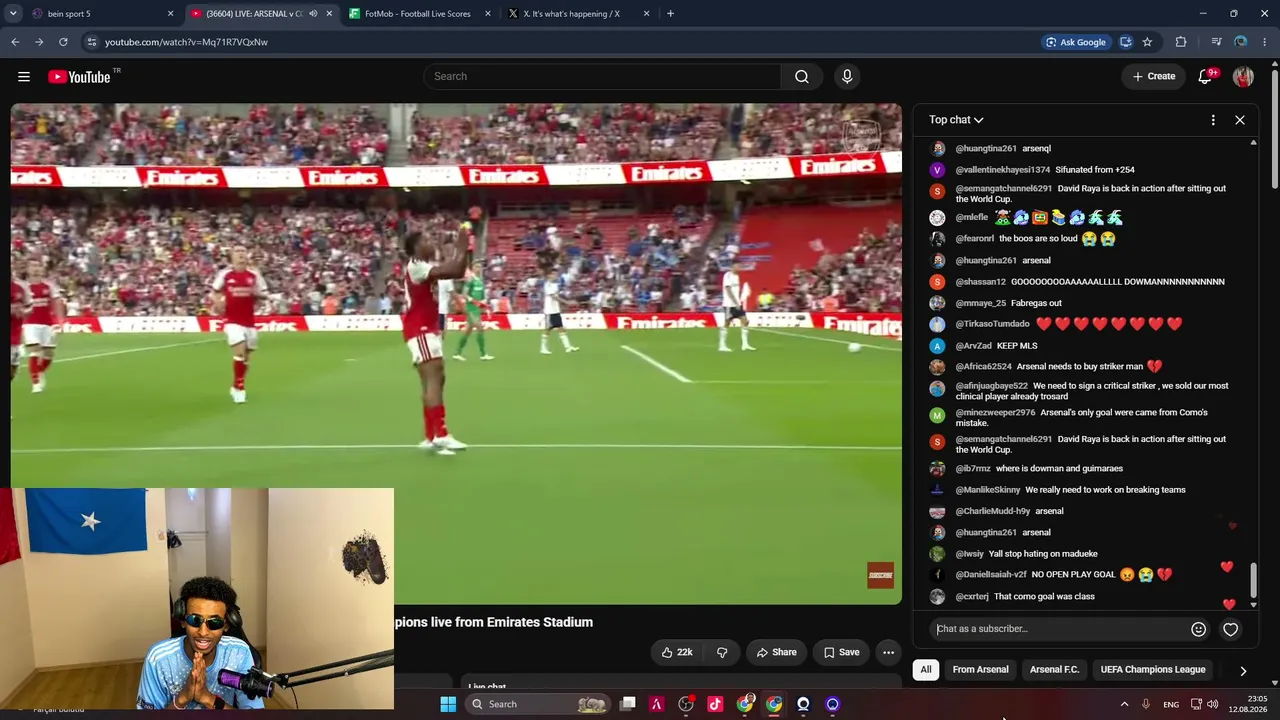Open the Windows Start menu
The image size is (1280, 720).
448,704
